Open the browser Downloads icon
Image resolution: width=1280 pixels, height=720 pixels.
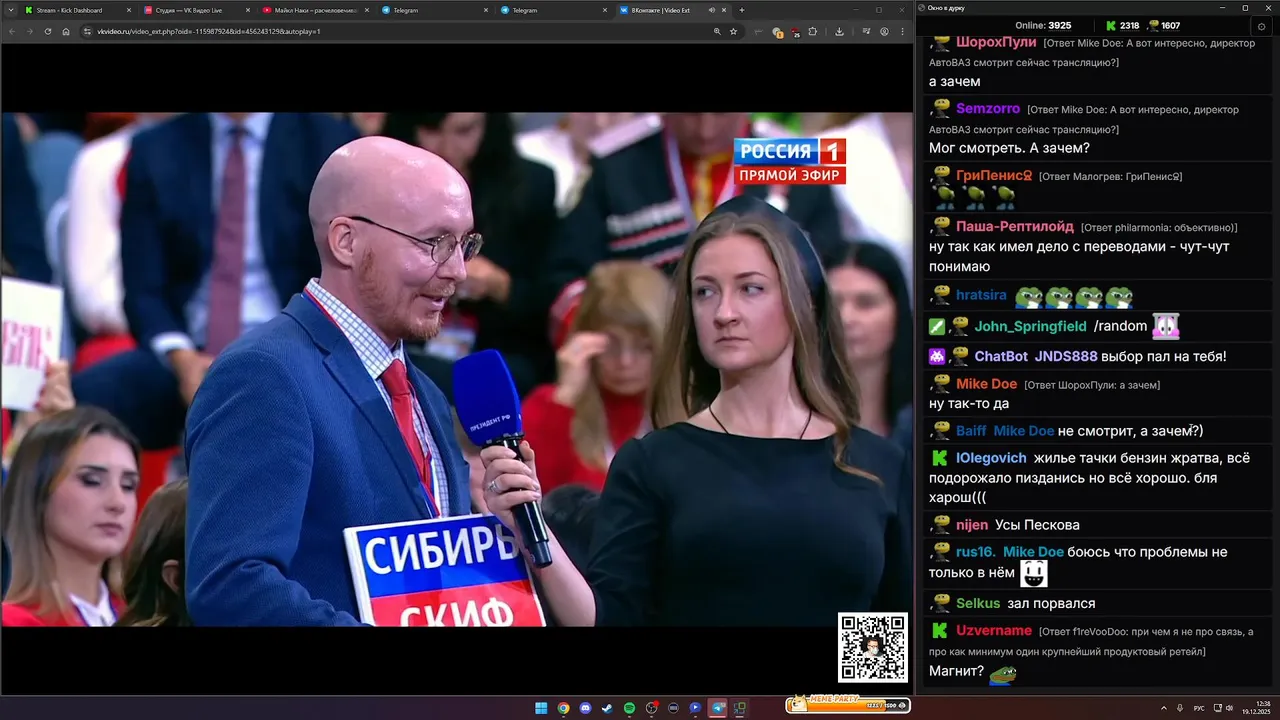(839, 31)
